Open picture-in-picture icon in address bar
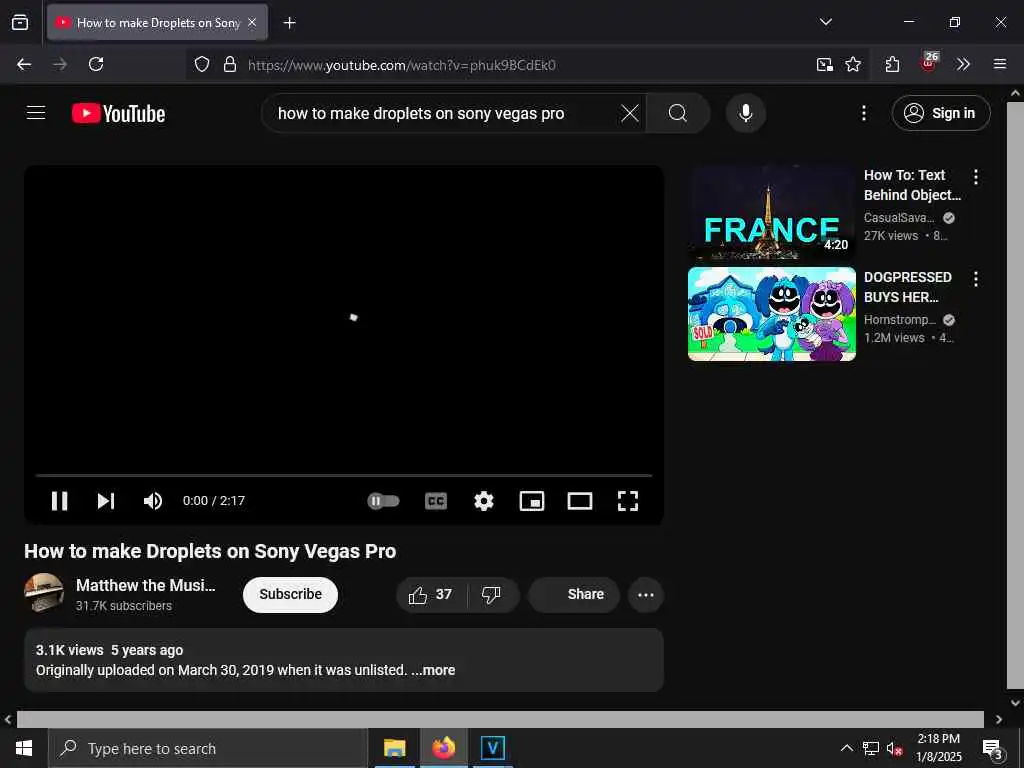 click(825, 64)
